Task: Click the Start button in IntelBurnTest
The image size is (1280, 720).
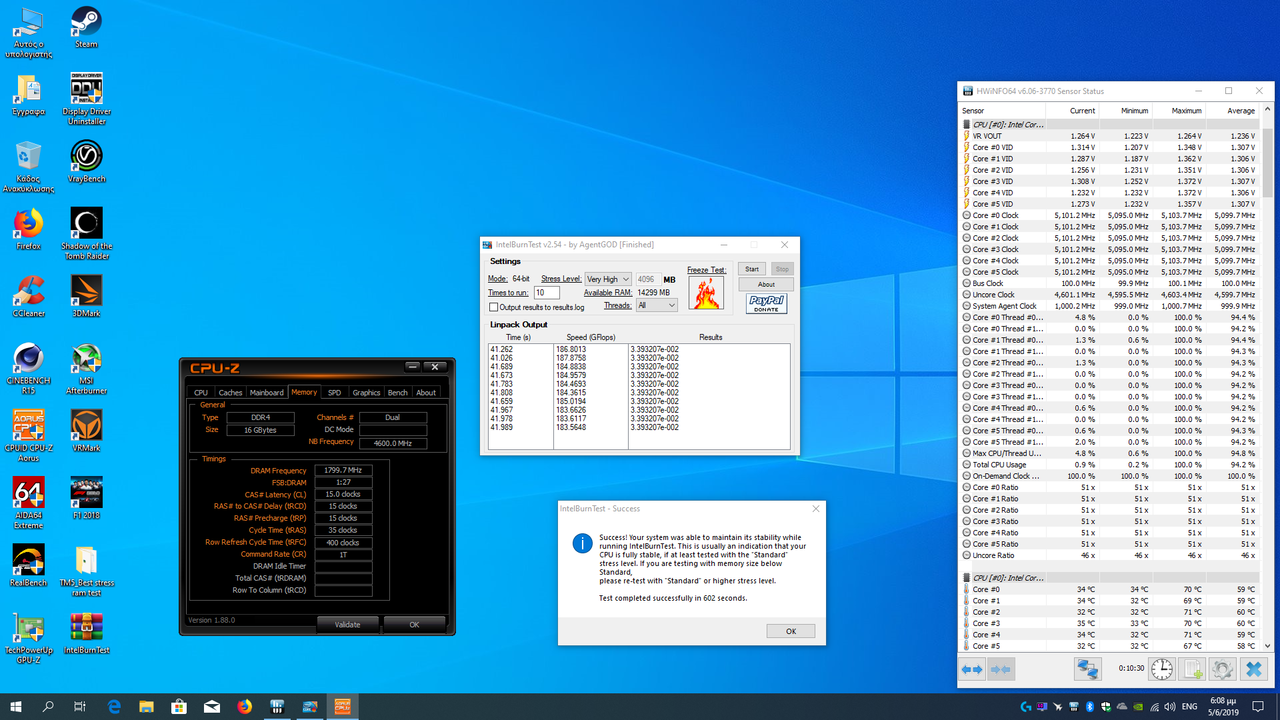Action: [752, 269]
